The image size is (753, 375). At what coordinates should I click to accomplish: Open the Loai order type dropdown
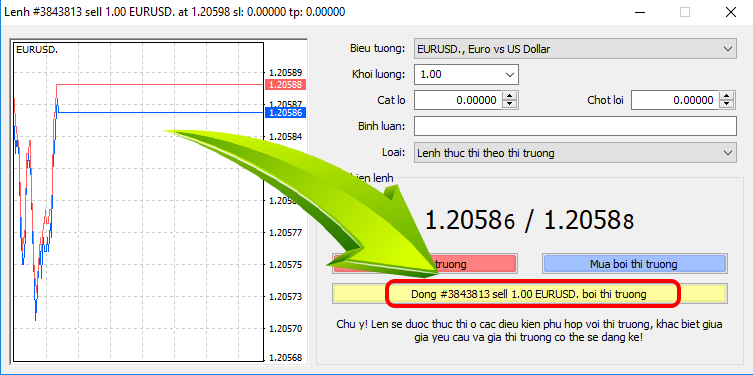[575, 153]
